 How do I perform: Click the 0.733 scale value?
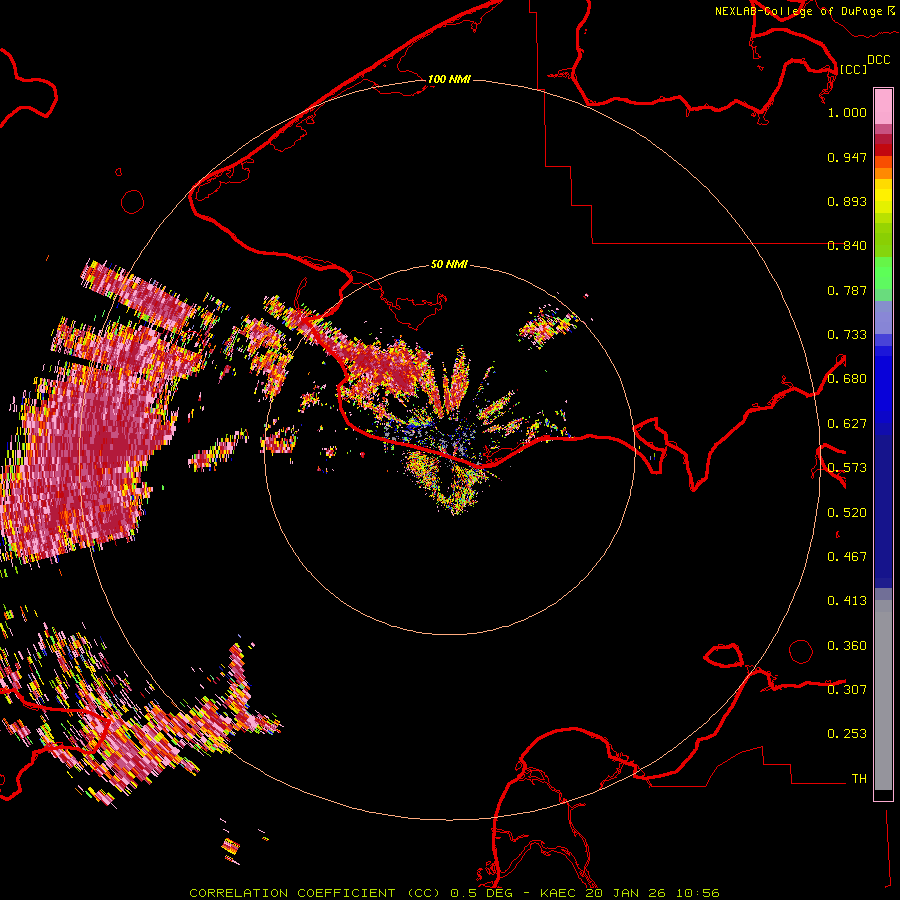[847, 335]
